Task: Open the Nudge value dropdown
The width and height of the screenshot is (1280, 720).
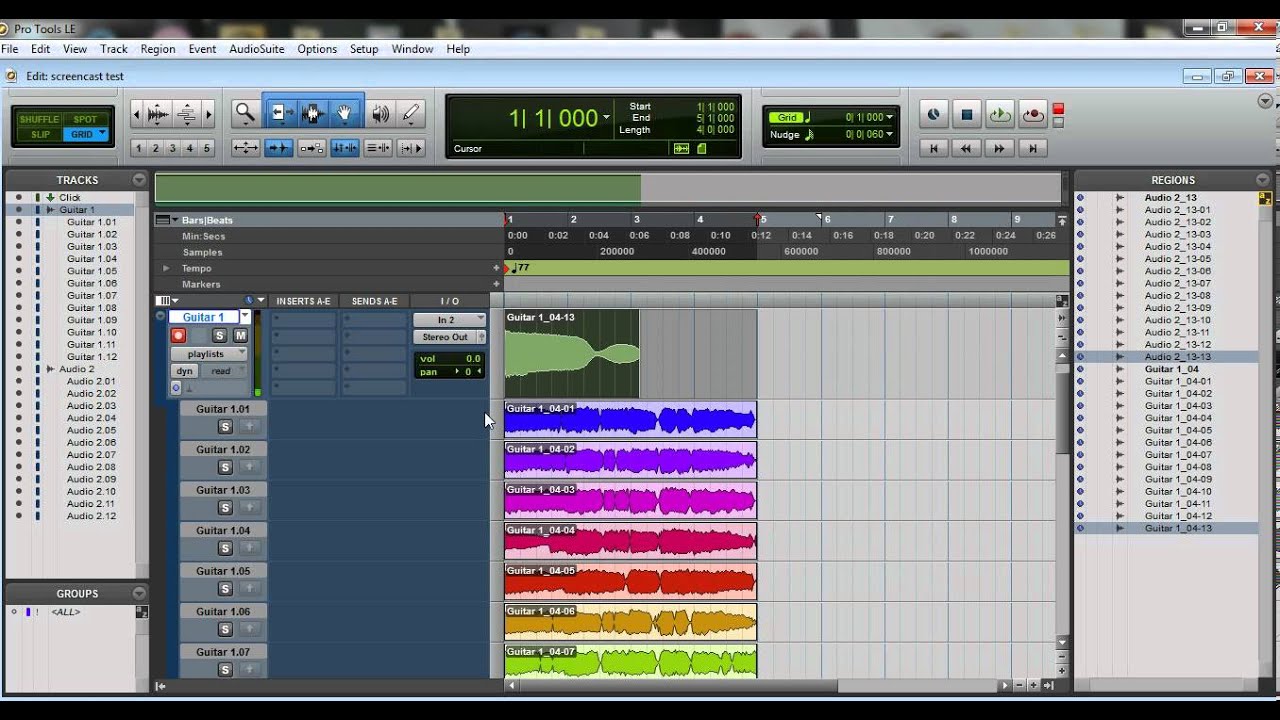Action: pos(889,134)
